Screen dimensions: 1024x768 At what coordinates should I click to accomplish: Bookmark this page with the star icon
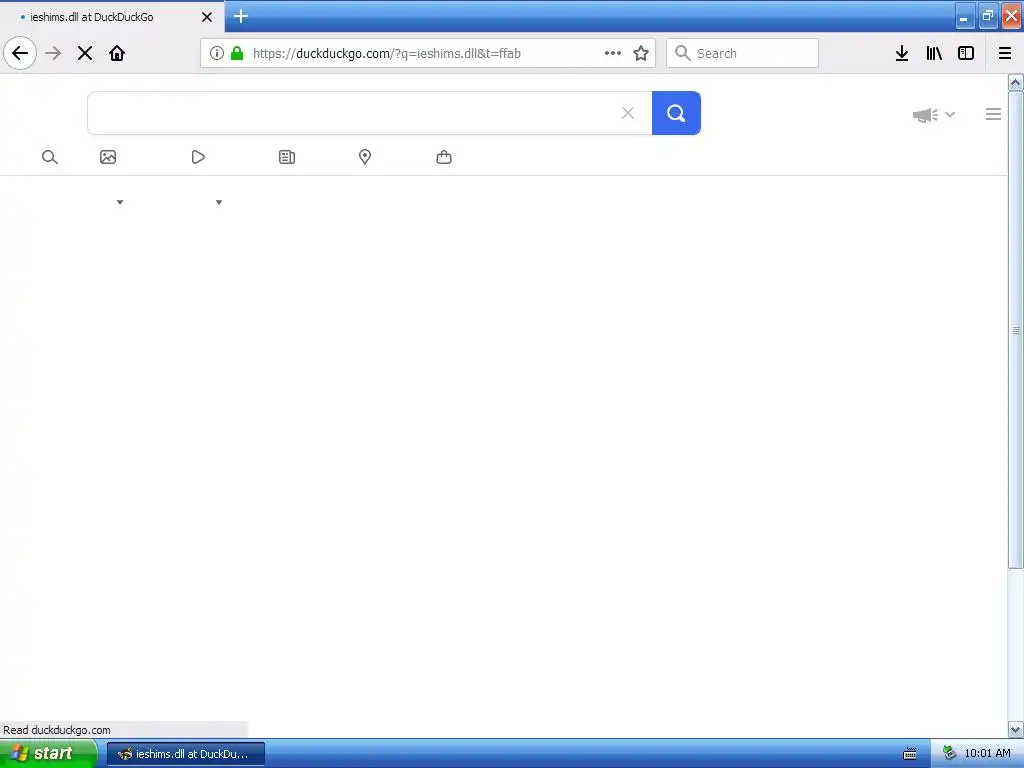pyautogui.click(x=641, y=53)
